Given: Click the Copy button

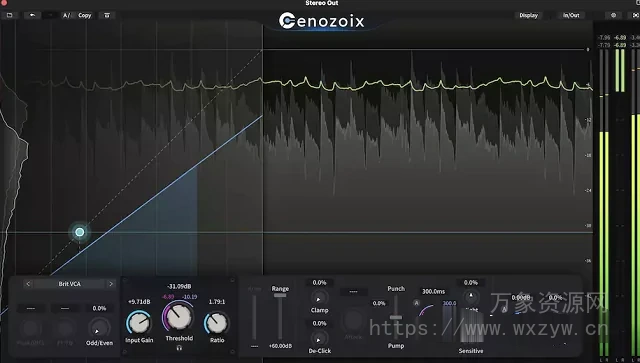Looking at the screenshot, I should coord(84,16).
